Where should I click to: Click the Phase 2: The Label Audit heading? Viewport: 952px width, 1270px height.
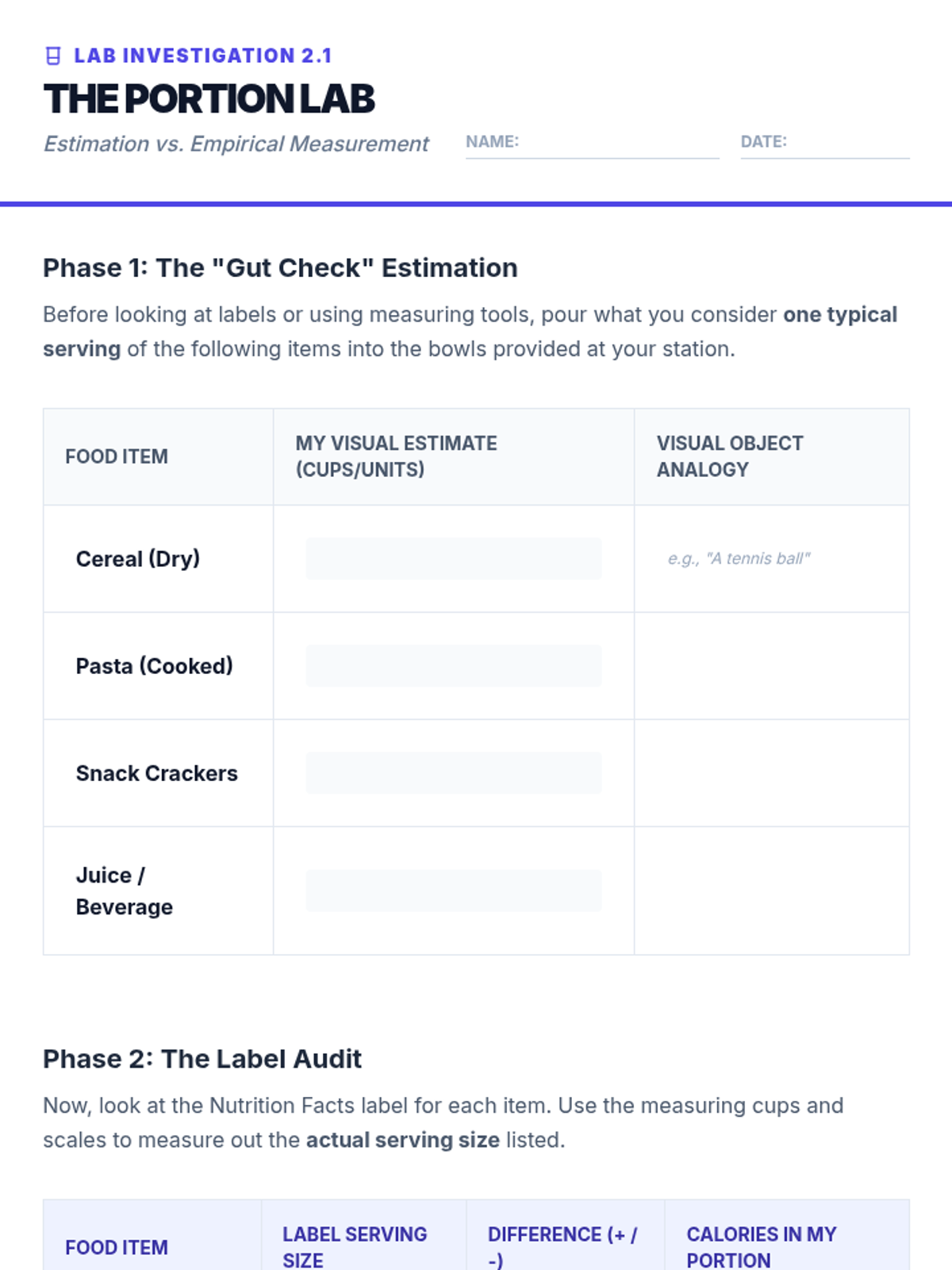pyautogui.click(x=202, y=1059)
